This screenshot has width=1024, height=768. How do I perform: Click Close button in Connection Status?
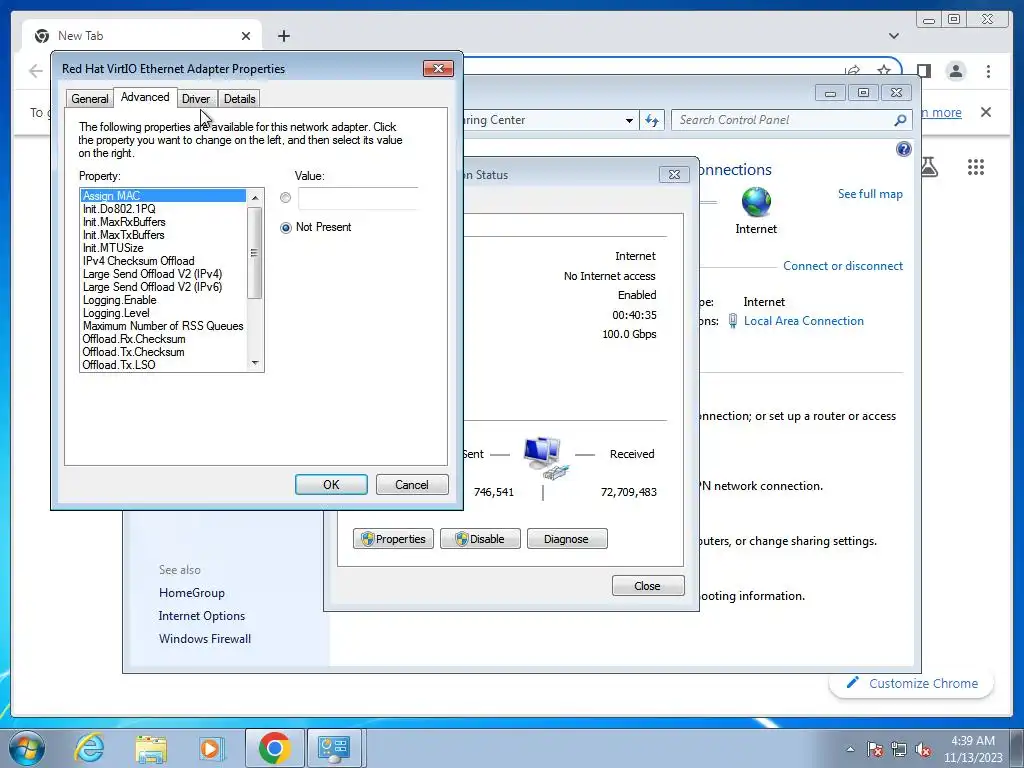pyautogui.click(x=648, y=586)
